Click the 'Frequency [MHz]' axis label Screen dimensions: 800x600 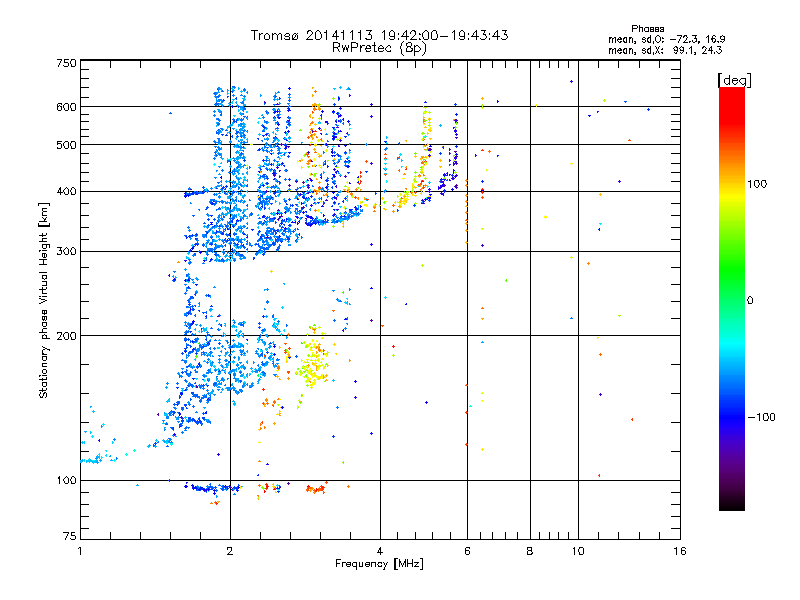point(379,564)
